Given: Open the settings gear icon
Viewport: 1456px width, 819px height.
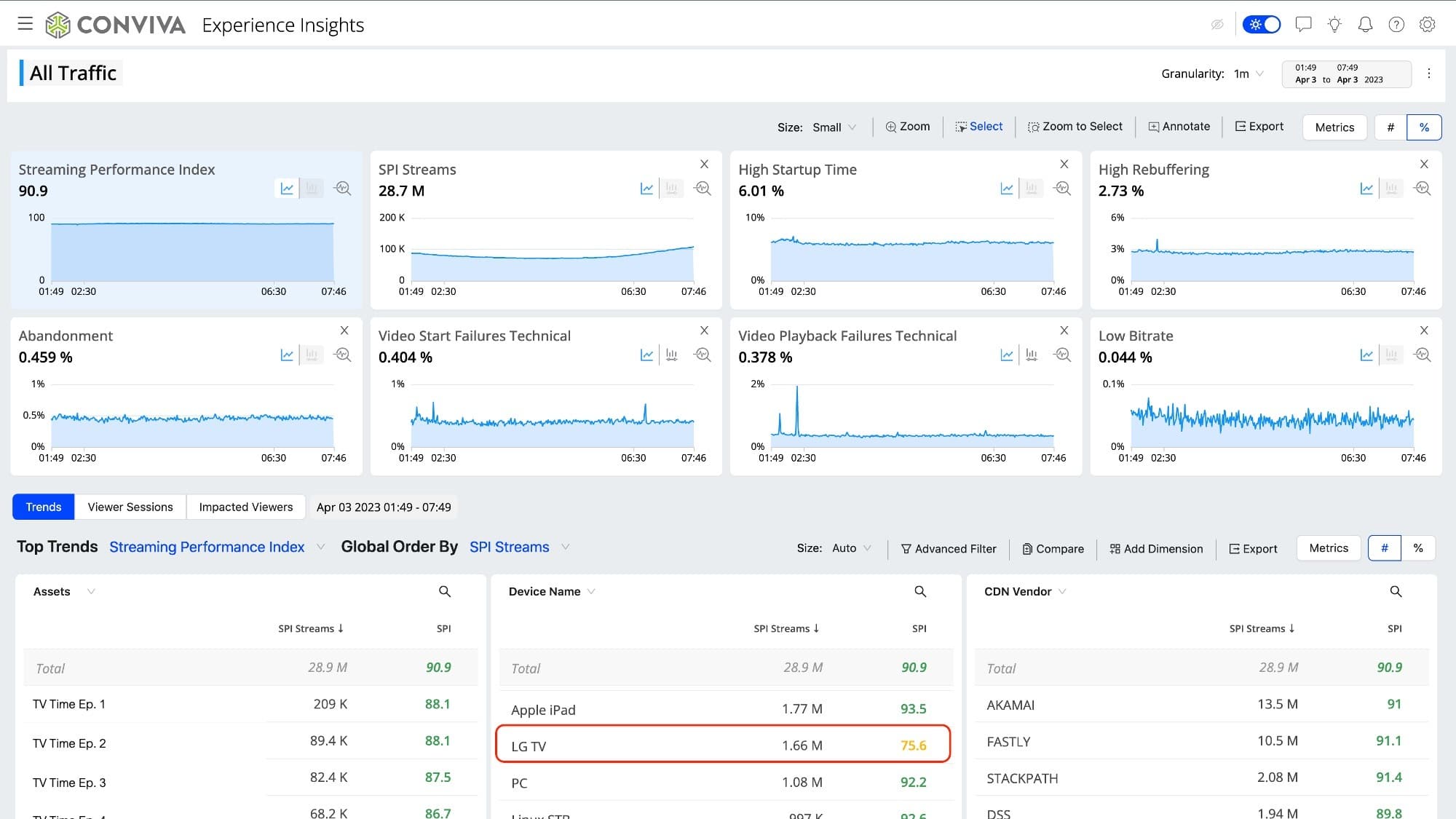Looking at the screenshot, I should point(1427,25).
